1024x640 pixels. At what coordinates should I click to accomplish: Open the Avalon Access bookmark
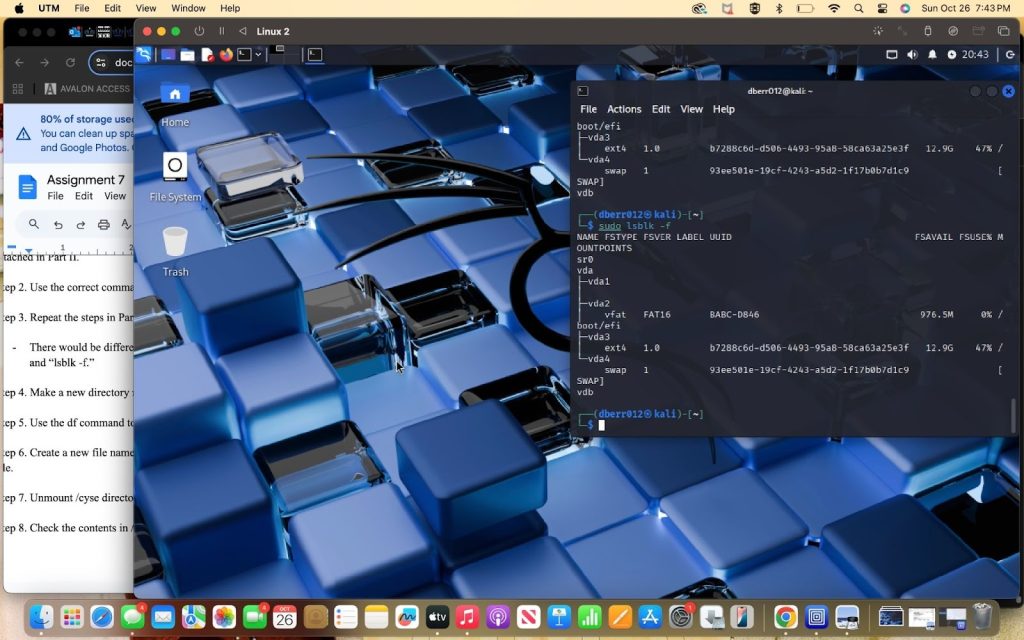pyautogui.click(x=88, y=88)
